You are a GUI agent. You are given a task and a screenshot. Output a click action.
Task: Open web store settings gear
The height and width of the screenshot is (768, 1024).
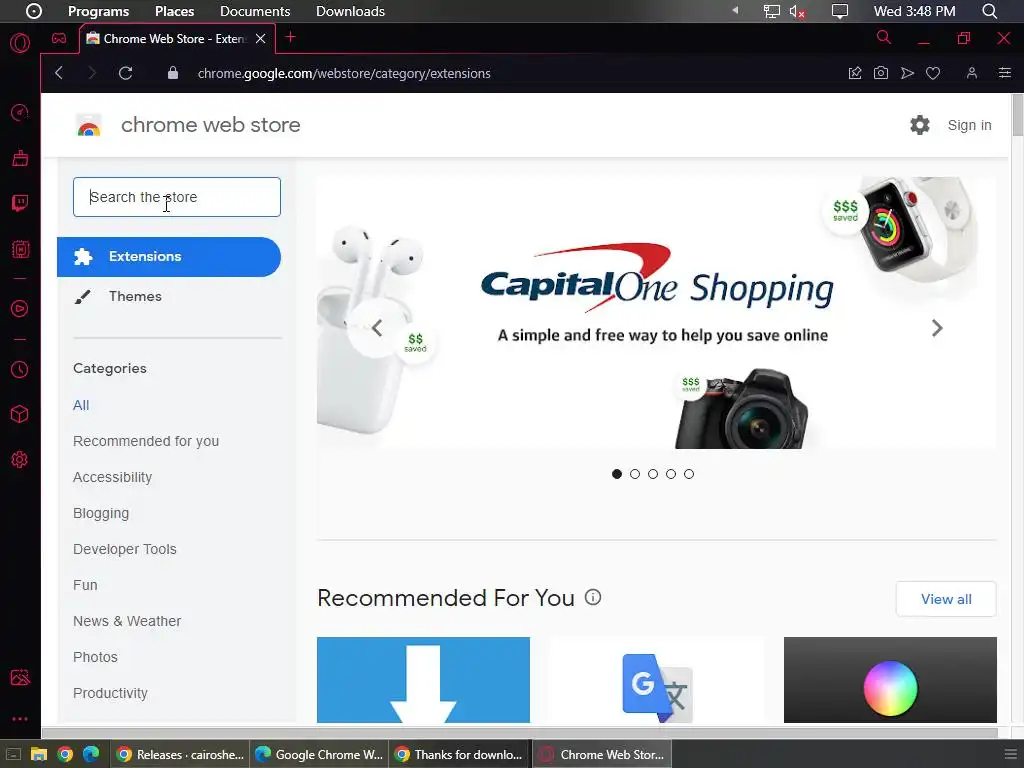tap(920, 125)
